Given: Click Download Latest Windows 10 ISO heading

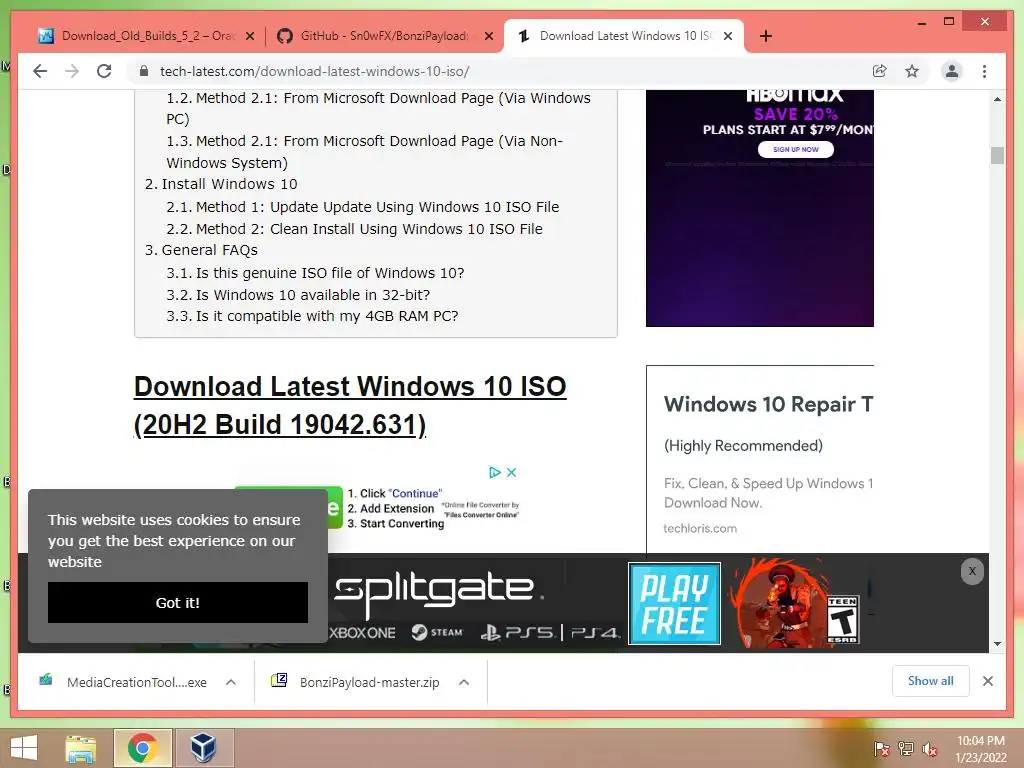Looking at the screenshot, I should [x=350, y=406].
